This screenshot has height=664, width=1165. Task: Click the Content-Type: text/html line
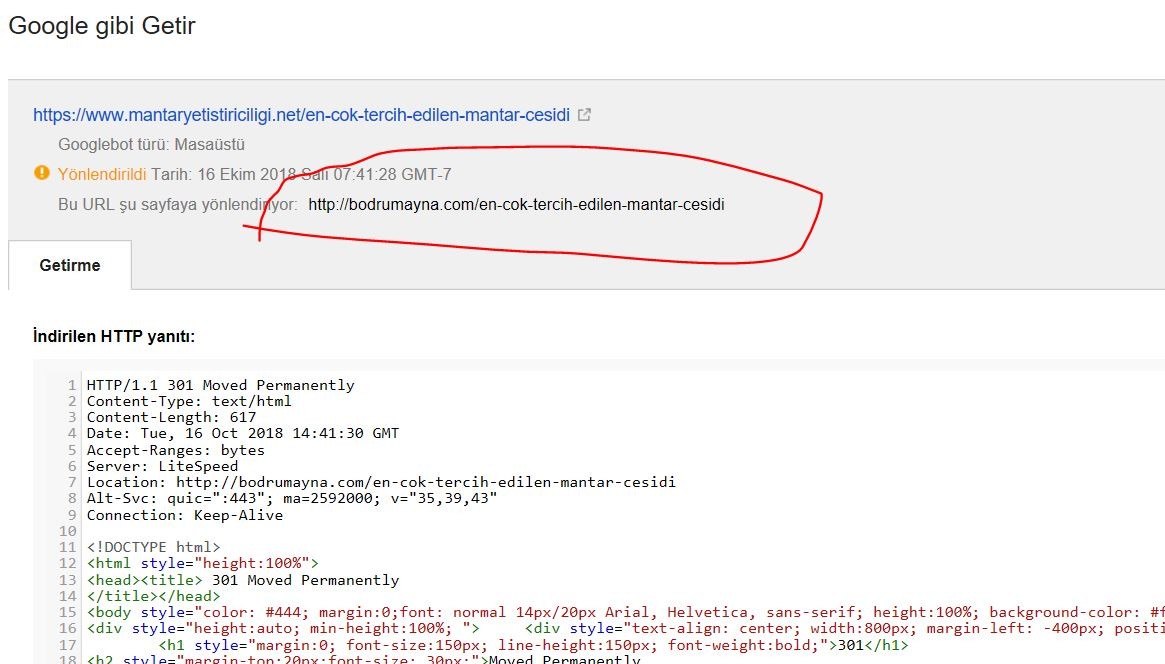(x=189, y=401)
